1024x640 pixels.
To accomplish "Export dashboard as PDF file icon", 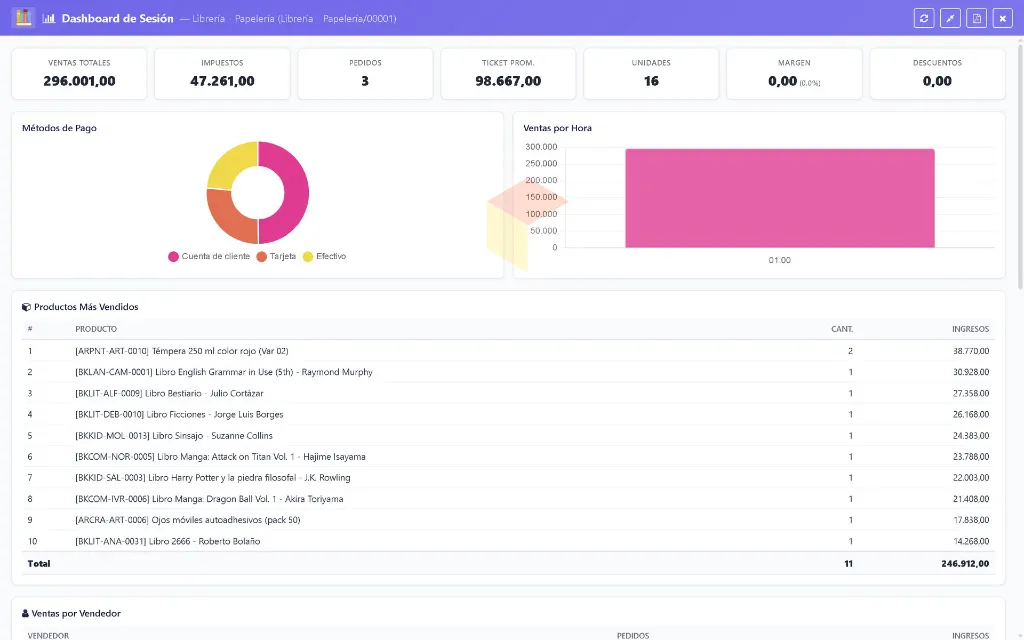I will (976, 18).
